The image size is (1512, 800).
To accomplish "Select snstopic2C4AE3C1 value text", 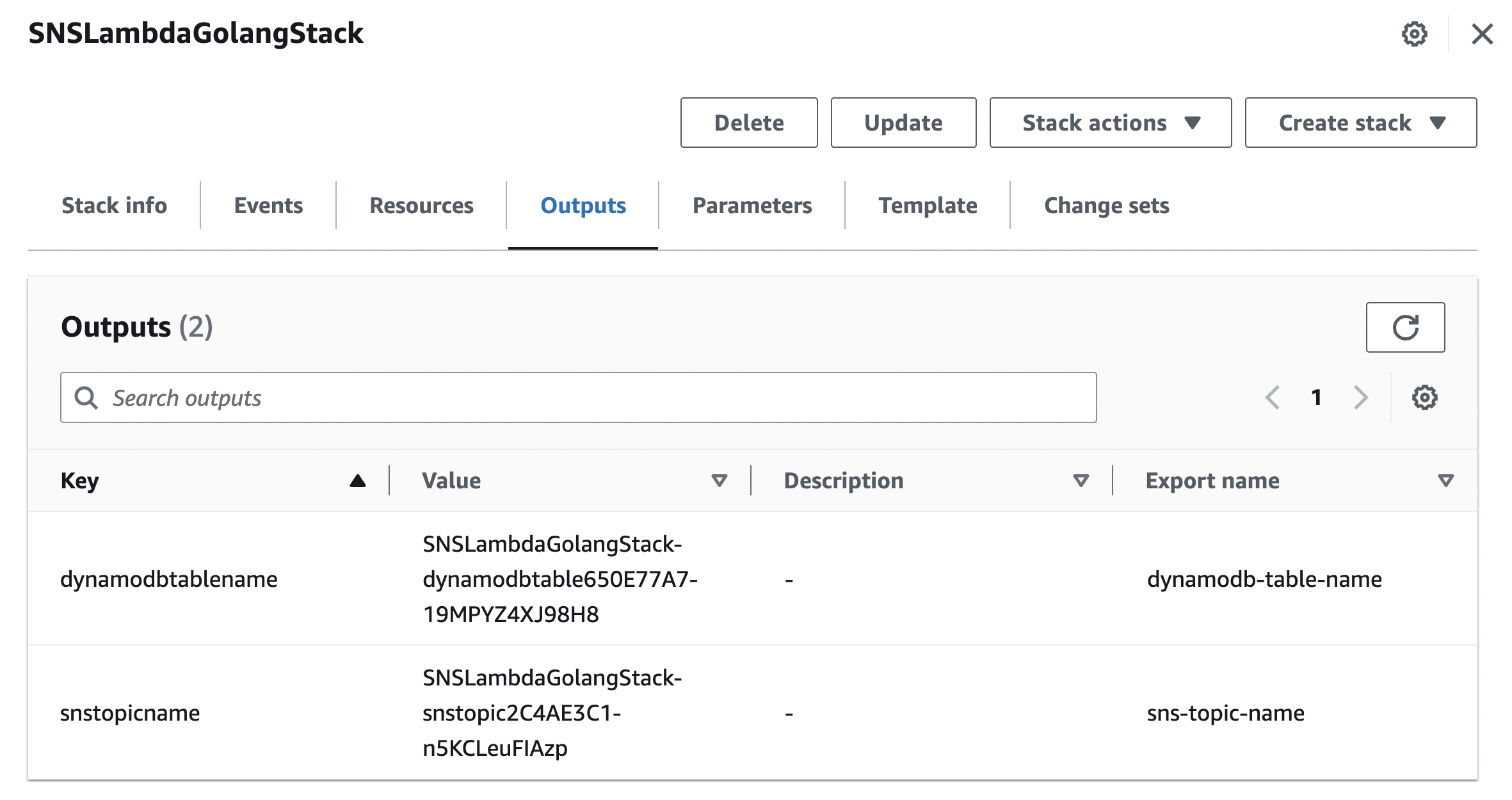I will 552,713.
